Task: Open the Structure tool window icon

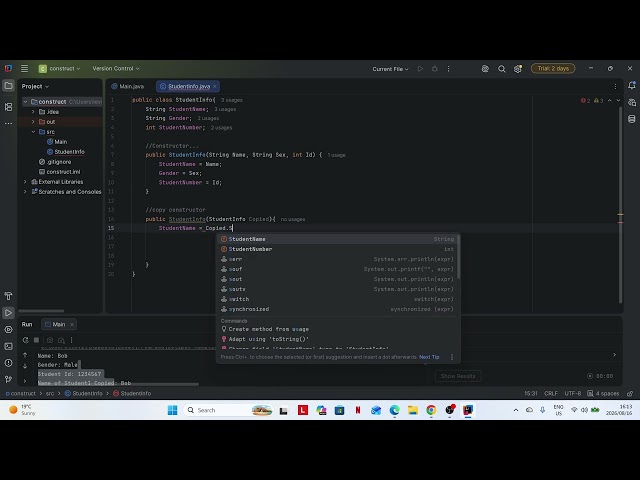Action: coord(8,107)
